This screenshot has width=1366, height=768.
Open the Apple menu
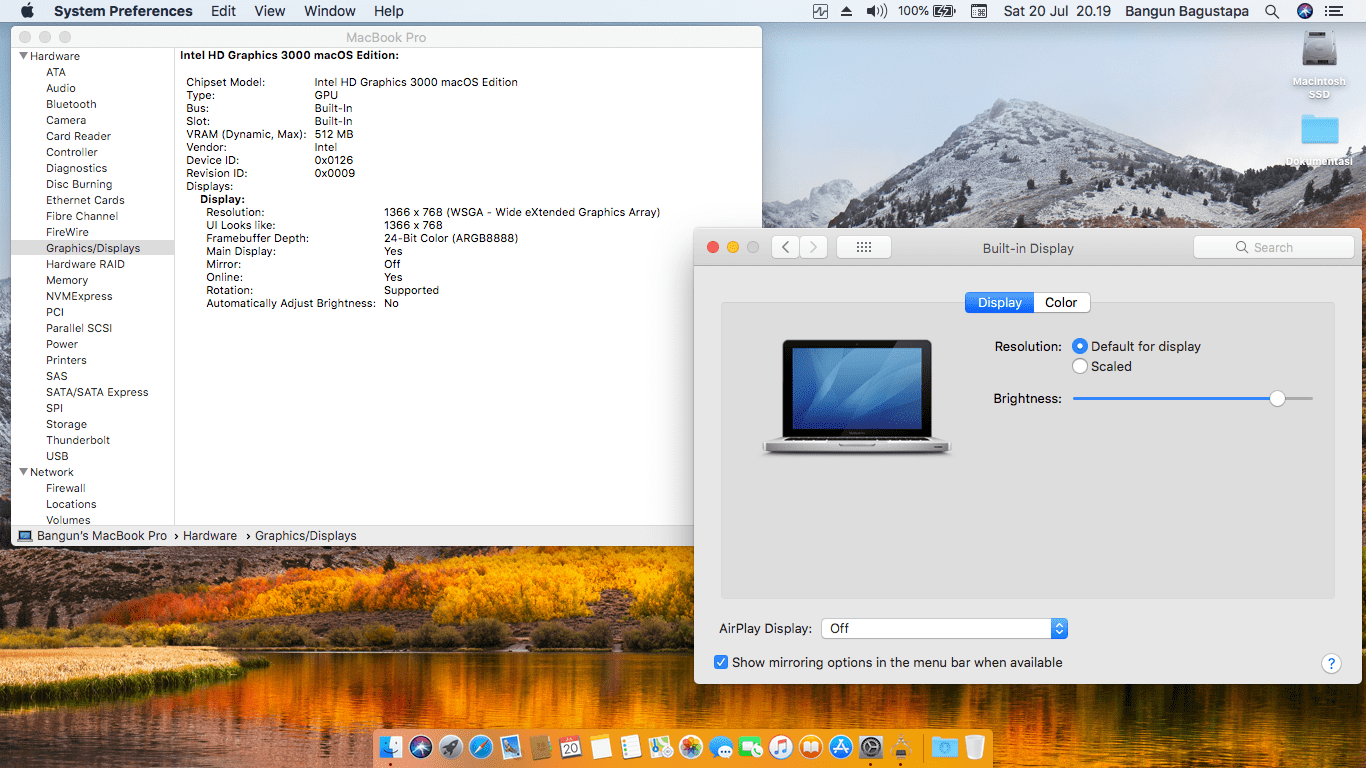[27, 11]
